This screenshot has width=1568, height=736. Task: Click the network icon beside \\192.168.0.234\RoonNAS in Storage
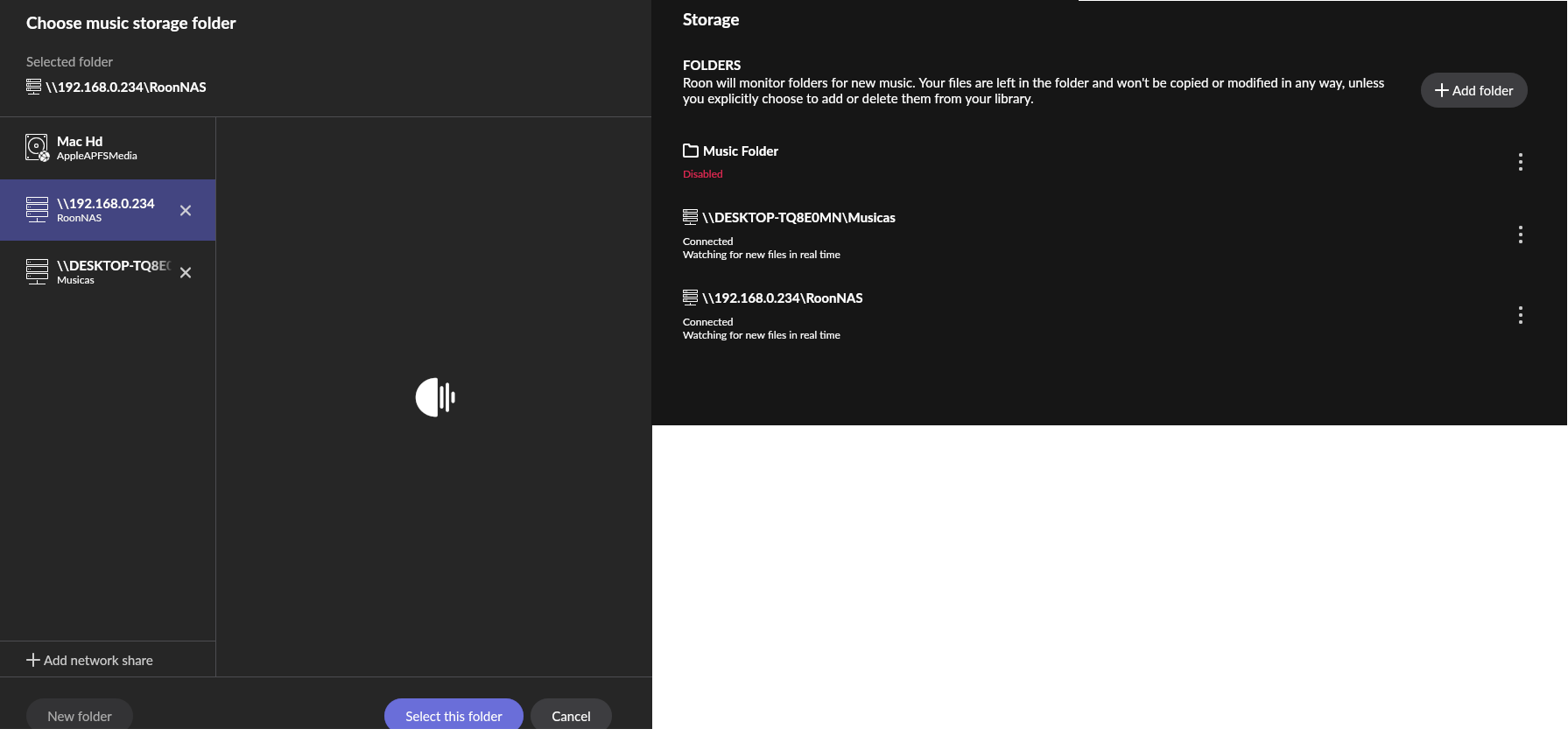691,298
